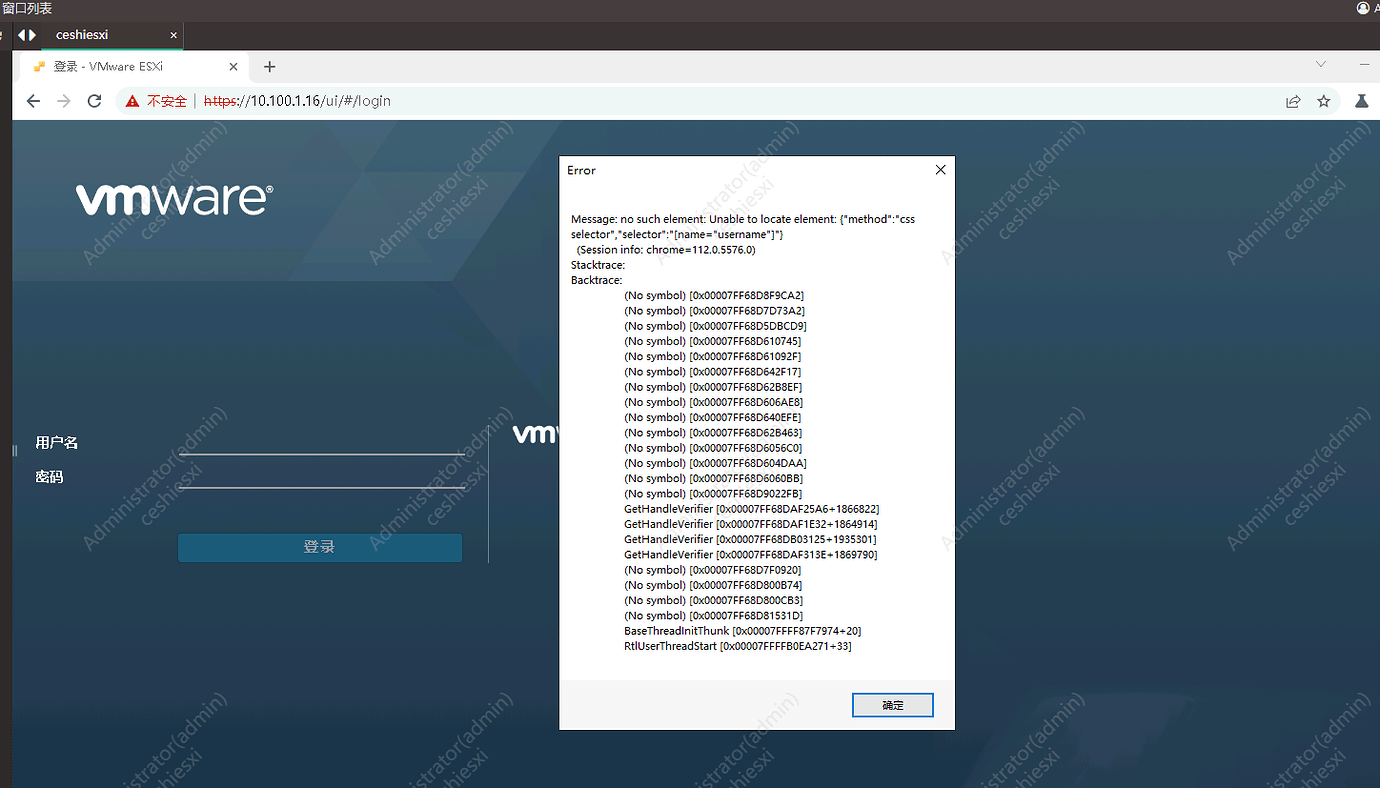
Task: Click the back navigation arrow
Action: (33, 100)
